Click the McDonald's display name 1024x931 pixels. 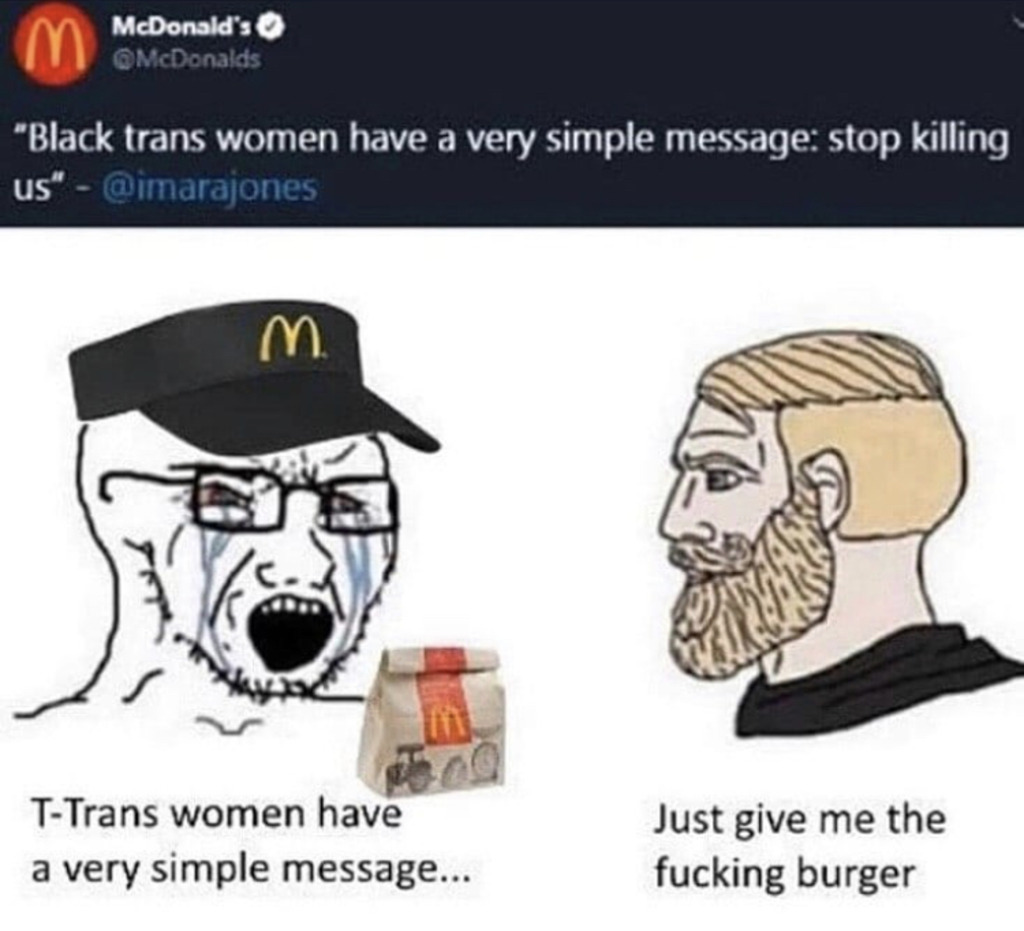point(184,27)
